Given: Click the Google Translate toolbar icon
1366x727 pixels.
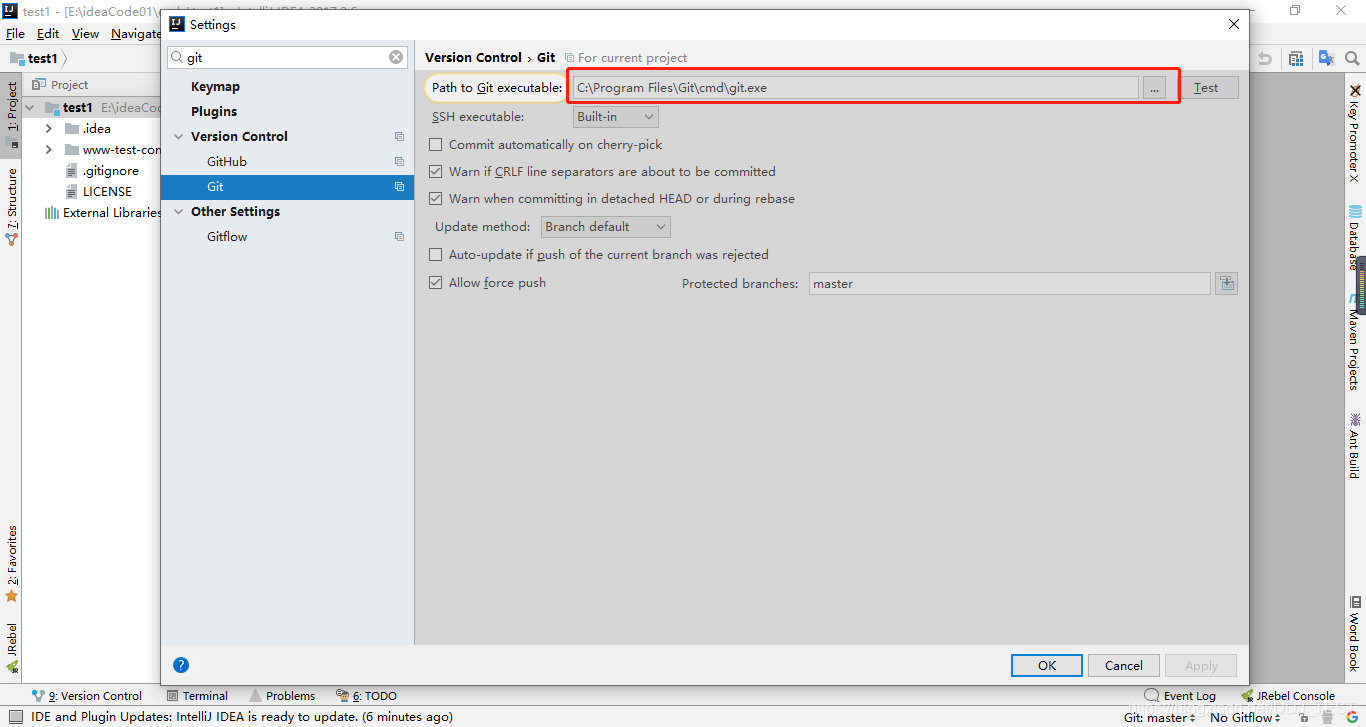Looking at the screenshot, I should coord(1326,59).
